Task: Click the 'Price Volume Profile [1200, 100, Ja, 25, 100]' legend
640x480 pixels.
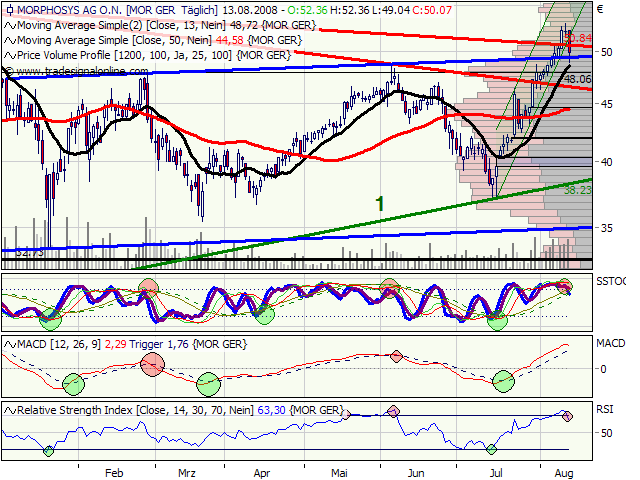Action: pos(124,56)
